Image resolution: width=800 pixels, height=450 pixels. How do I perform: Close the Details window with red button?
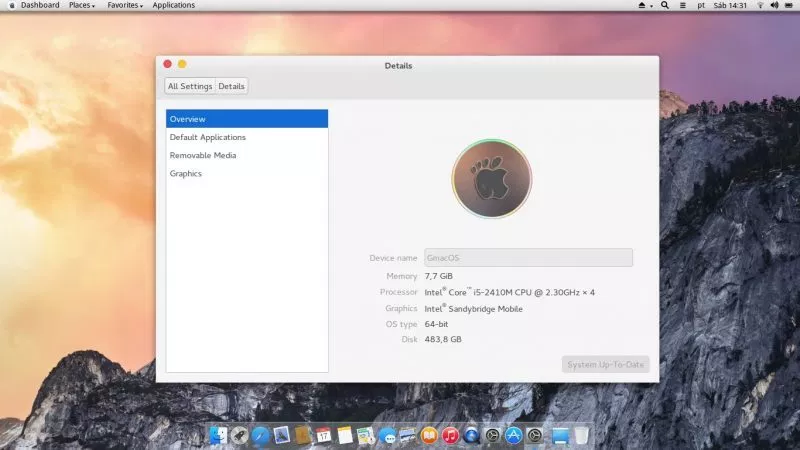[x=167, y=64]
